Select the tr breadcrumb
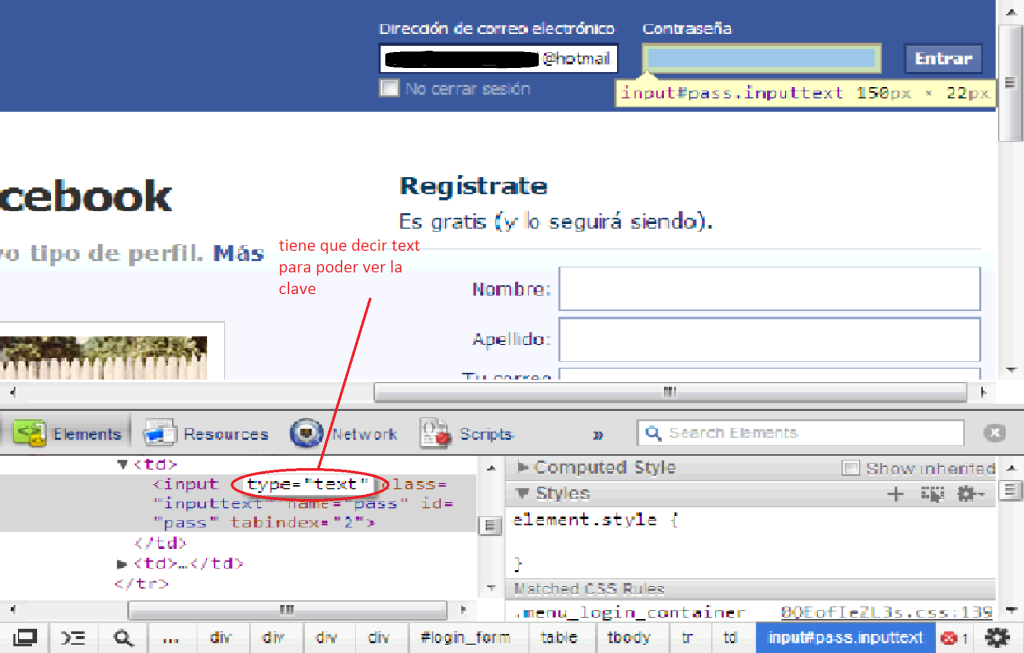Viewport: 1024px width, 653px height. 687,637
